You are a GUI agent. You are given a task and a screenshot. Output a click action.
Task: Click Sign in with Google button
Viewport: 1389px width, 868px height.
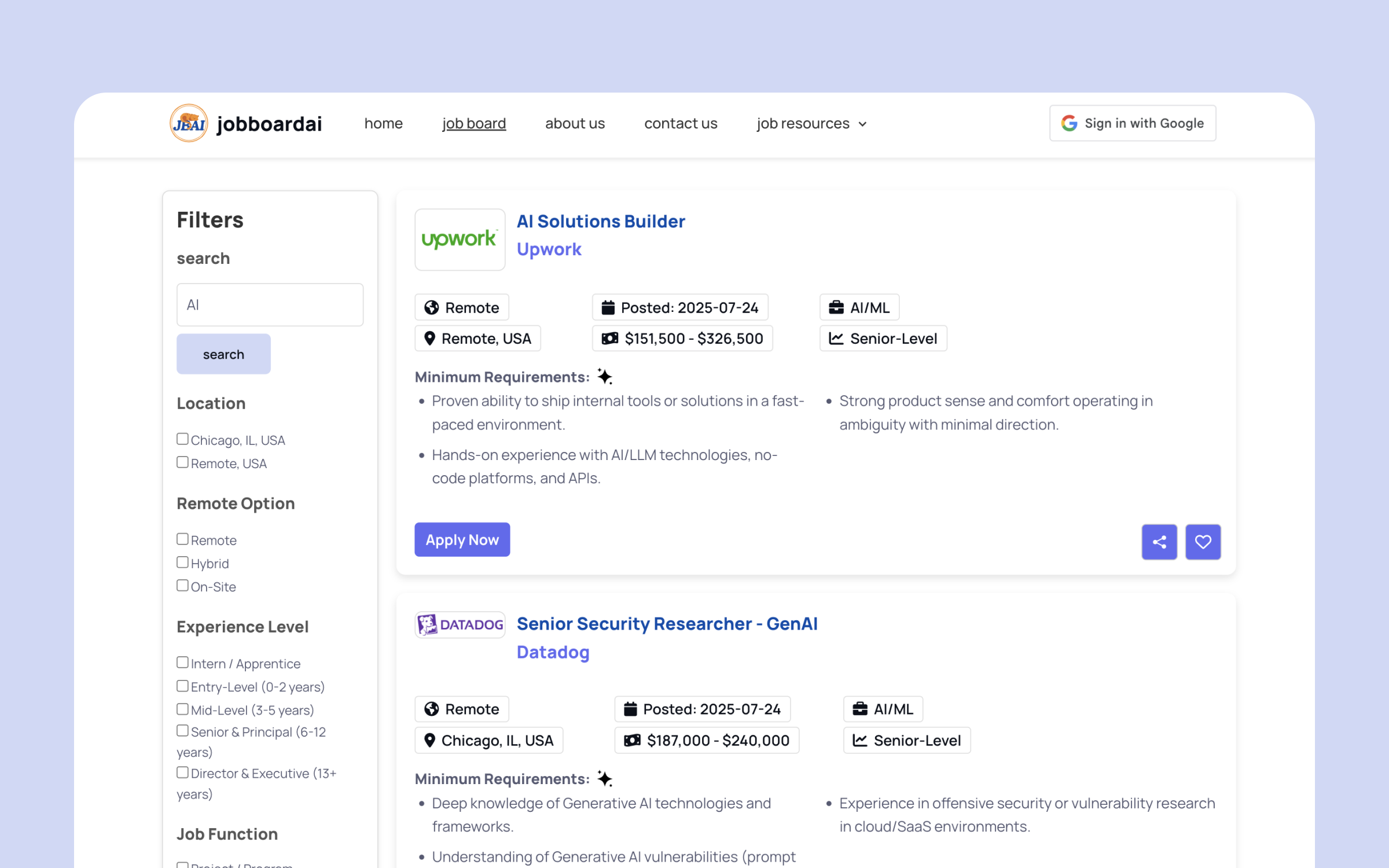(1133, 123)
